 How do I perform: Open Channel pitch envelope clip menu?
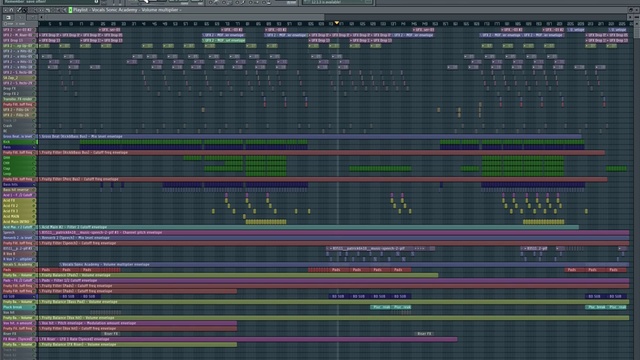40,232
